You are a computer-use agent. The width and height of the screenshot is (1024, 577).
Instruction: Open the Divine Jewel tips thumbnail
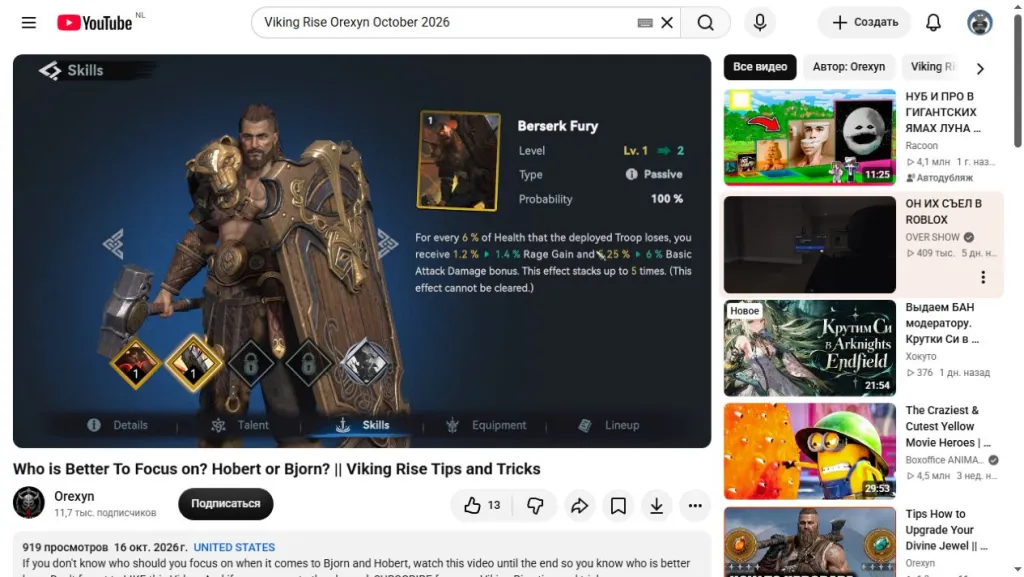pyautogui.click(x=809, y=542)
